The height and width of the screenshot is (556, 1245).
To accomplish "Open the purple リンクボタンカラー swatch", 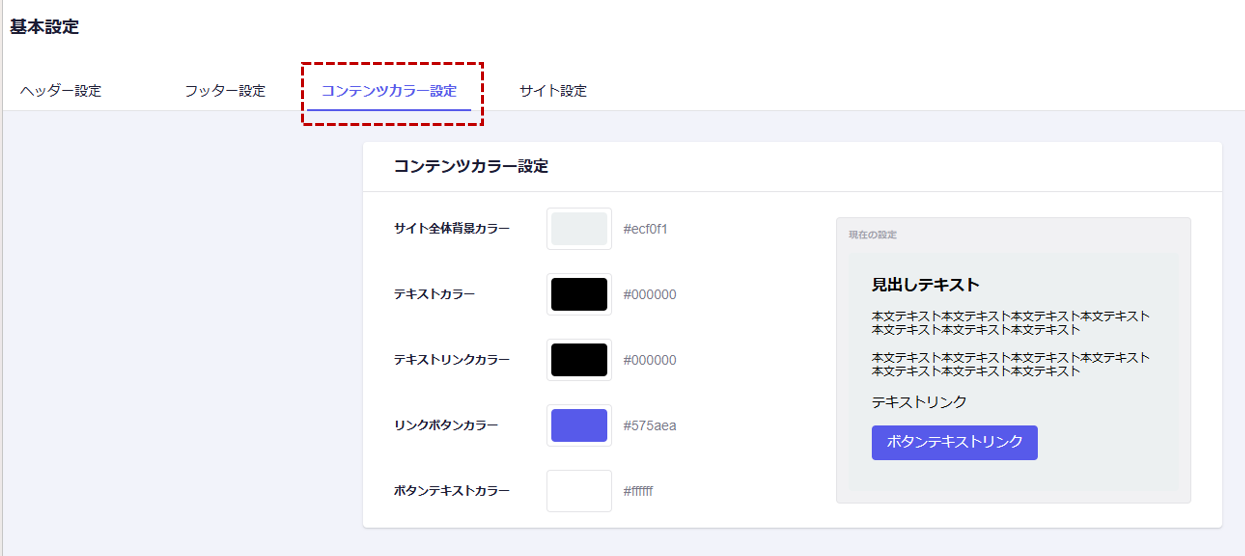I will coord(579,426).
